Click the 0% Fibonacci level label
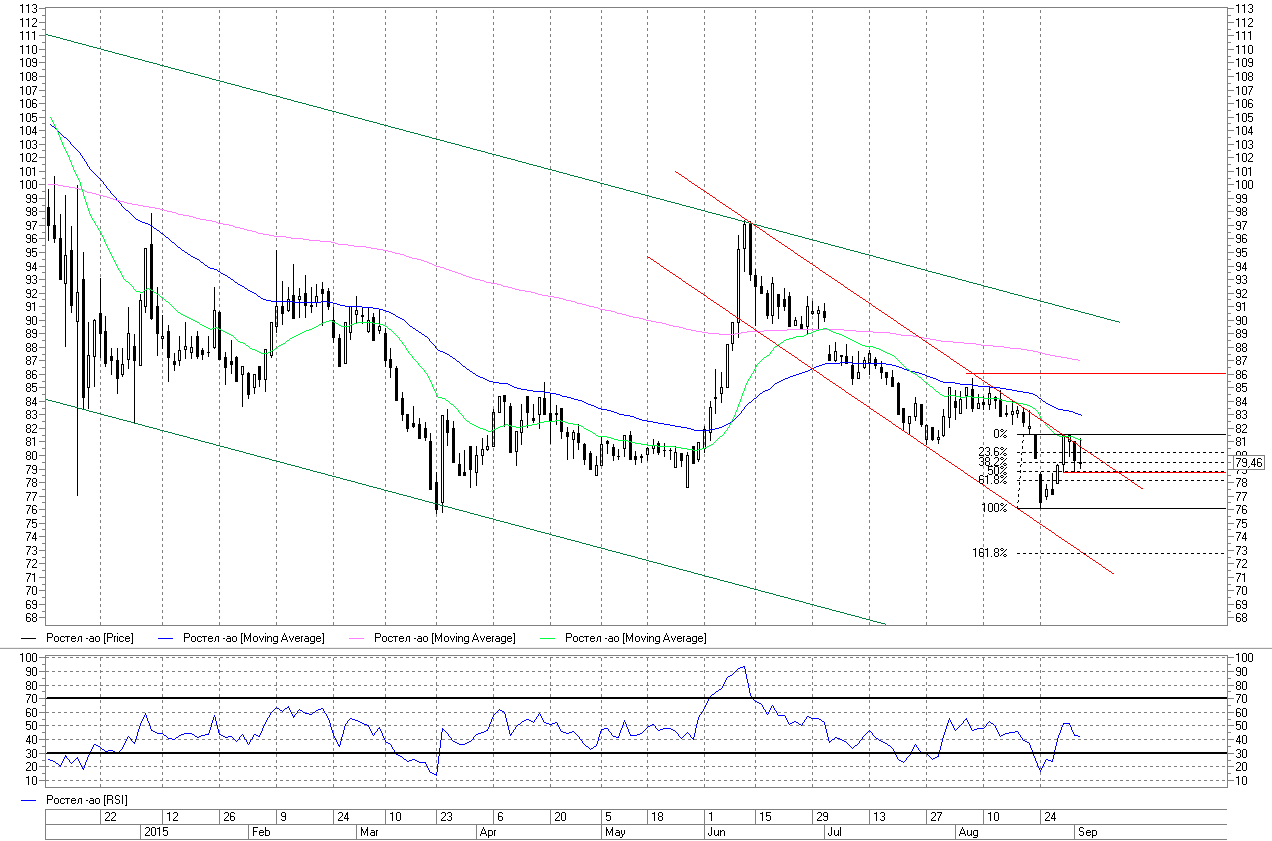 coord(999,434)
